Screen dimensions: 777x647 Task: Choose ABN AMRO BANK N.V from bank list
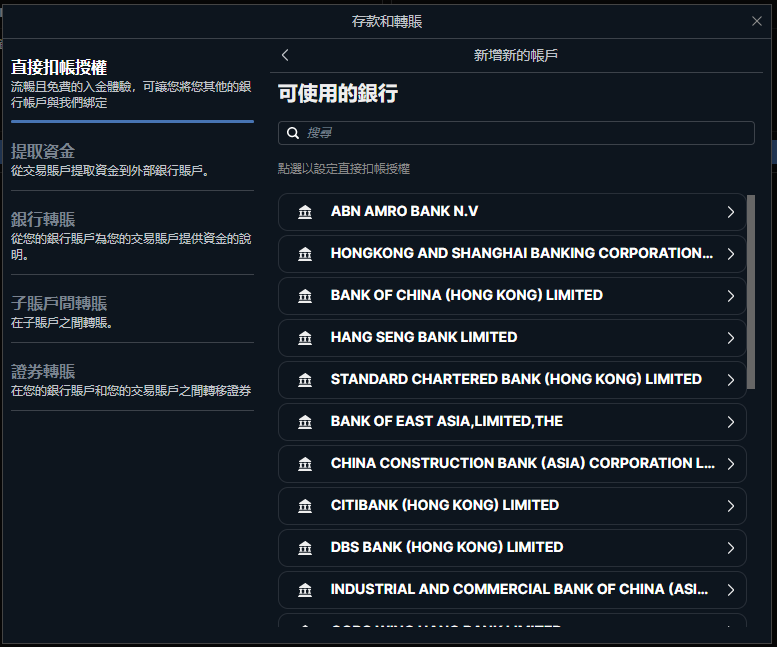(512, 212)
